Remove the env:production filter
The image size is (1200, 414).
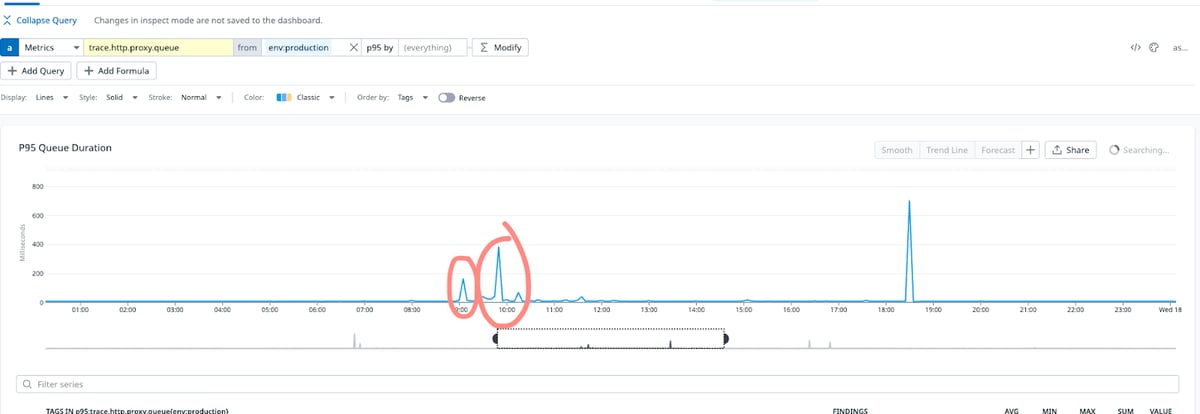(x=353, y=47)
